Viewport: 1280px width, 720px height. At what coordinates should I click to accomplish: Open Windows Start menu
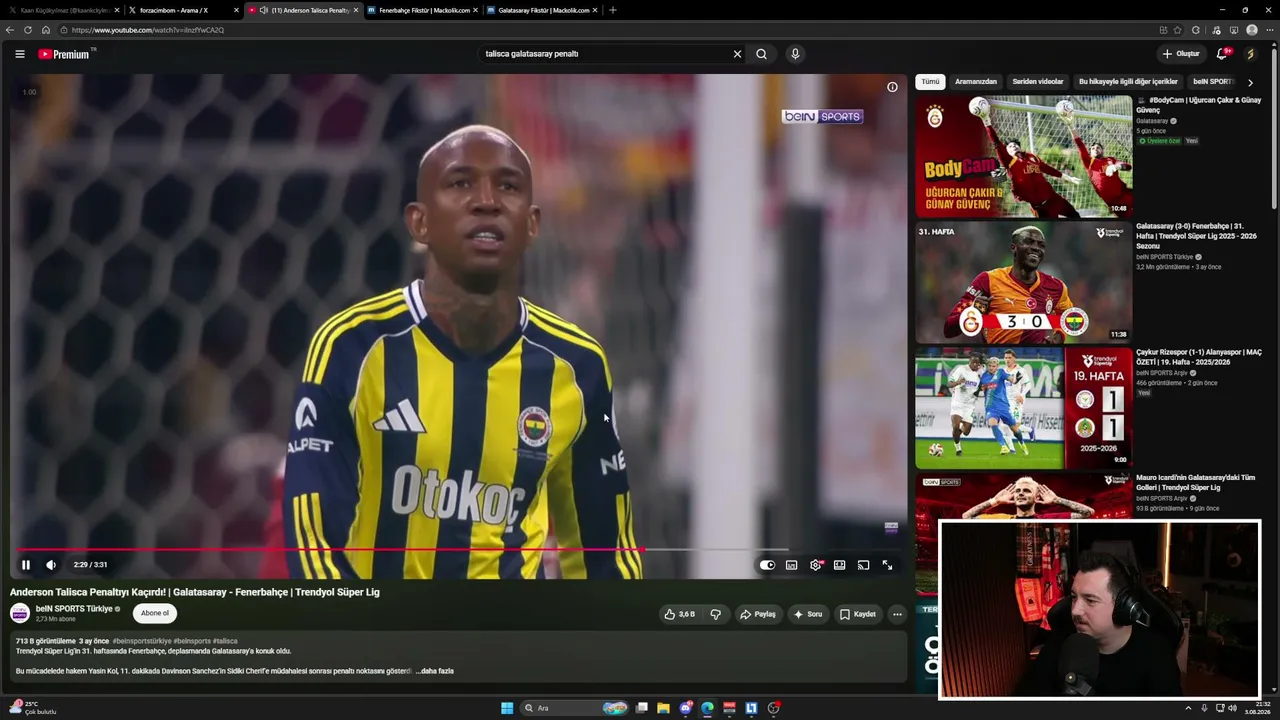(x=507, y=708)
